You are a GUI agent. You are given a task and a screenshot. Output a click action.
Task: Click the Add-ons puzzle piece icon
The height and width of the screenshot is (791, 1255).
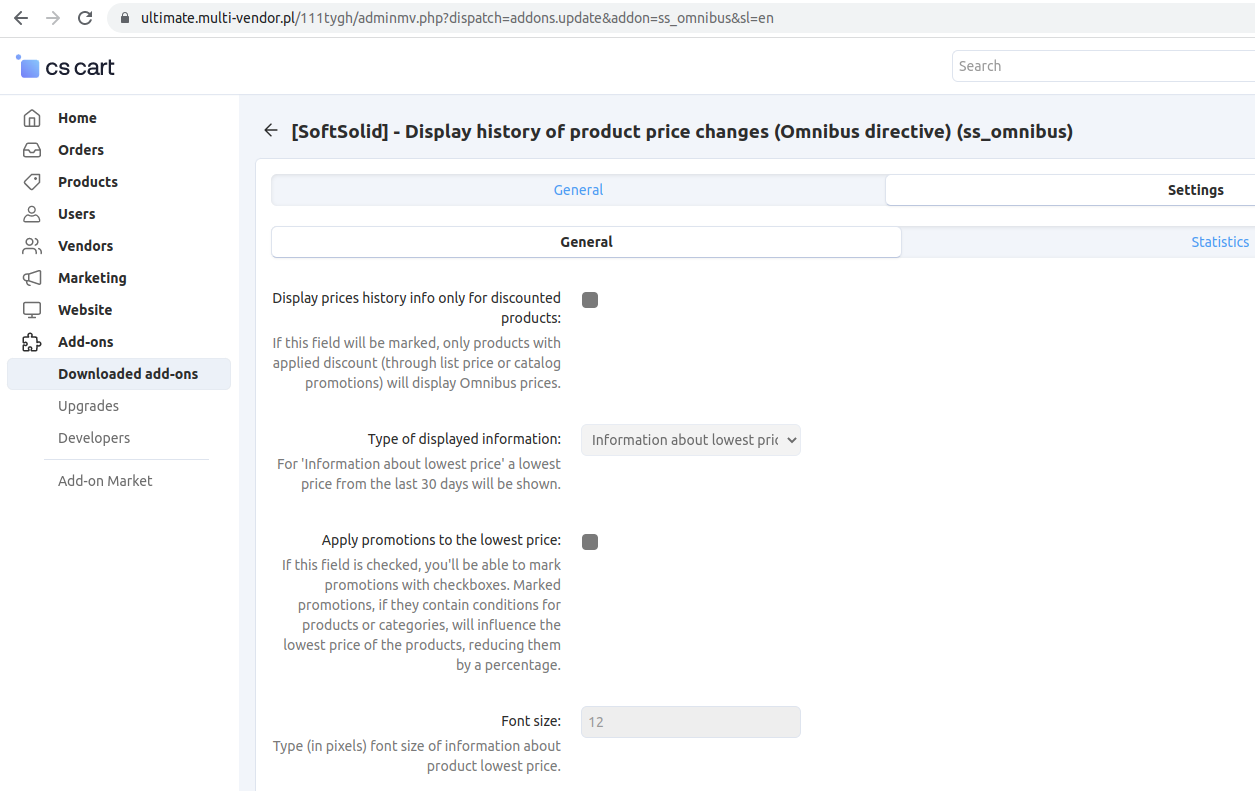pyautogui.click(x=32, y=342)
